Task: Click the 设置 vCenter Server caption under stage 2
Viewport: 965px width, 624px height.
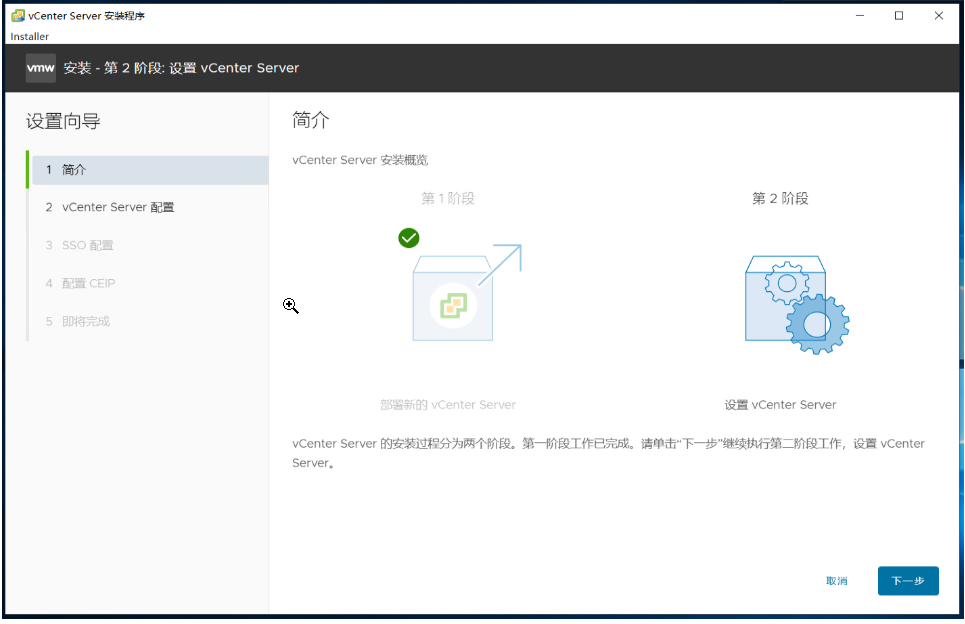Action: click(780, 405)
